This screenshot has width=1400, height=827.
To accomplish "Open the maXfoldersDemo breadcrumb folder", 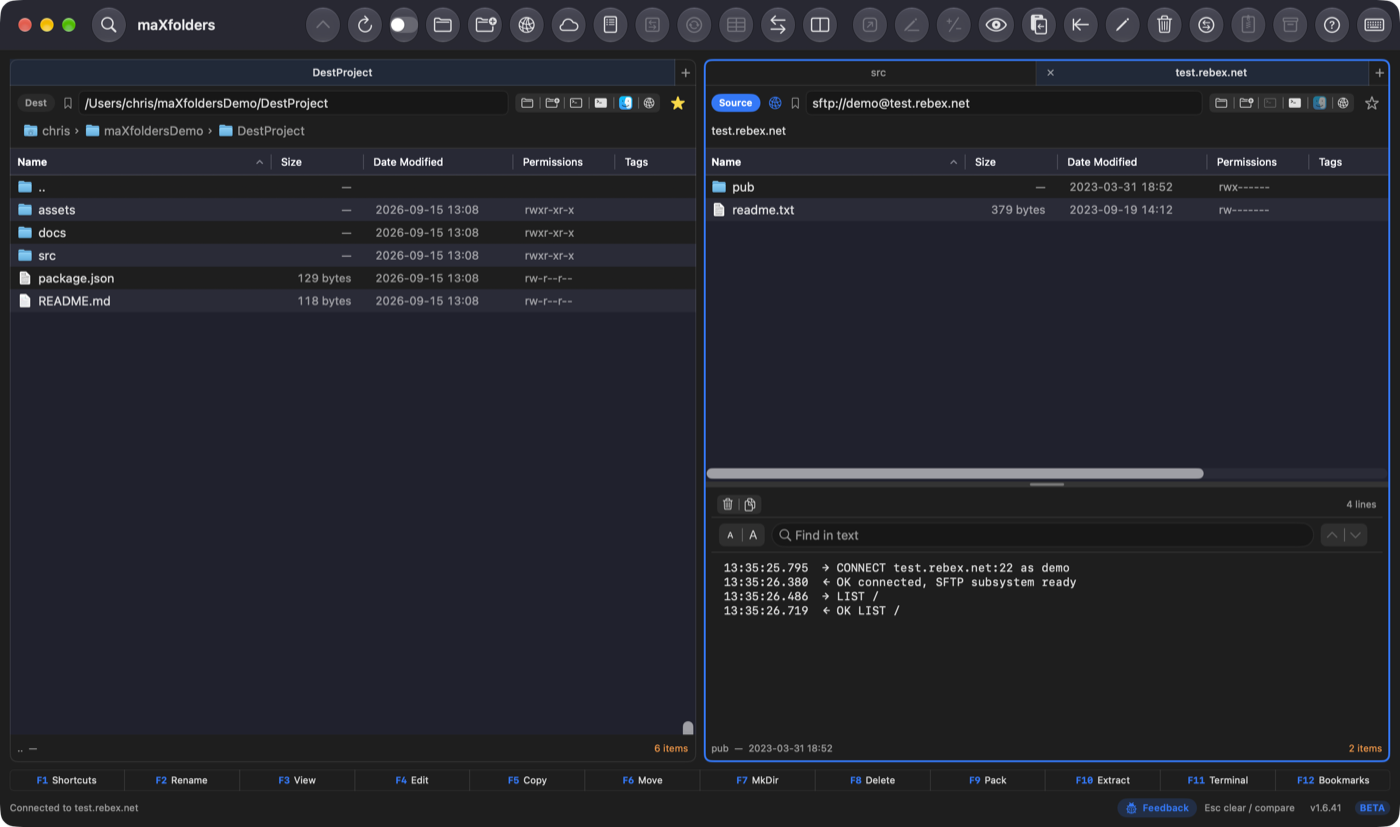I will tap(144, 131).
